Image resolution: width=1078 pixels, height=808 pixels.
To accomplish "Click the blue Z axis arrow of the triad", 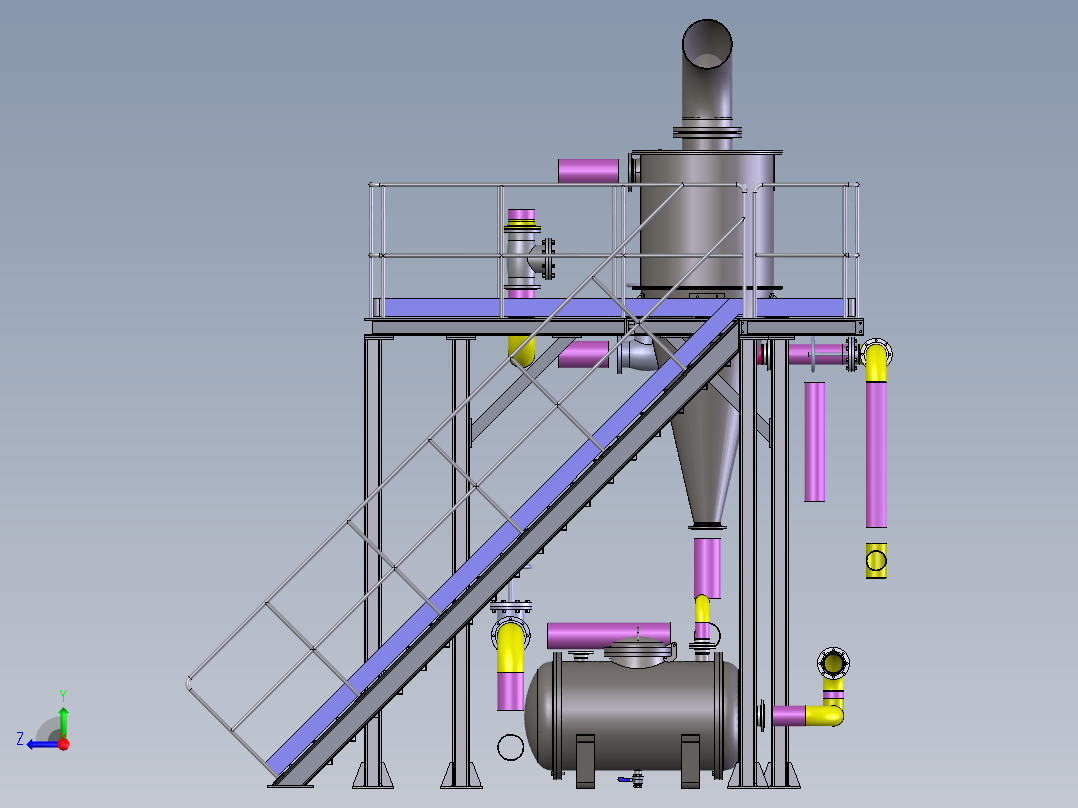I will coord(41,744).
